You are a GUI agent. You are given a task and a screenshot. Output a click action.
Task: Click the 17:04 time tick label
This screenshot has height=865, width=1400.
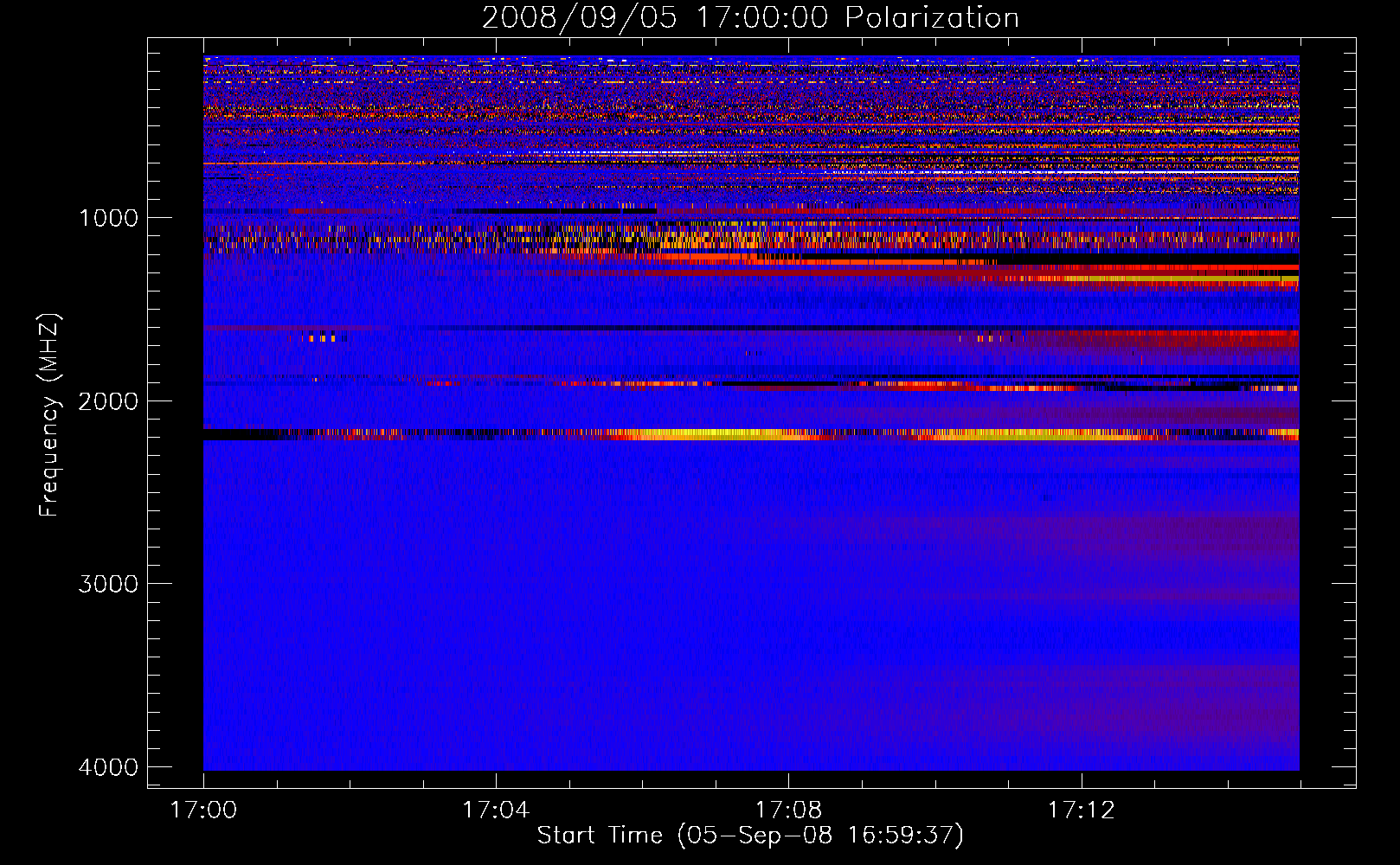[496, 810]
